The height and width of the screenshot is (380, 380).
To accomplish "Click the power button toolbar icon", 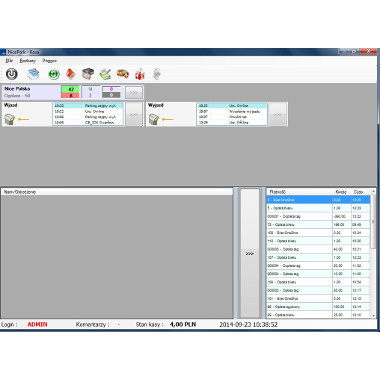I will 12,74.
